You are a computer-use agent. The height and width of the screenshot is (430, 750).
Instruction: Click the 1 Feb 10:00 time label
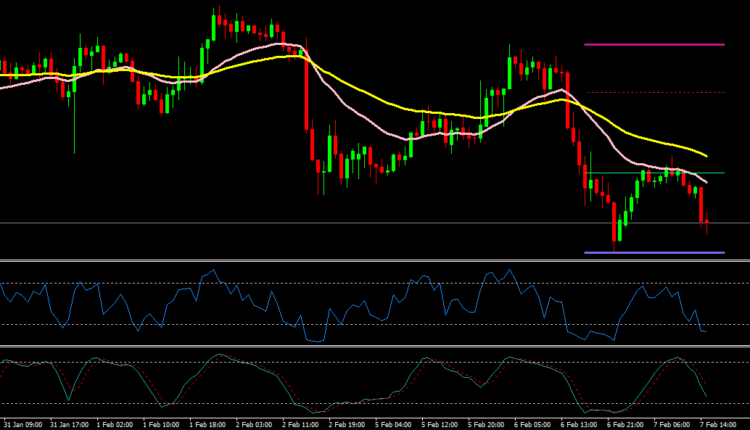(161, 423)
